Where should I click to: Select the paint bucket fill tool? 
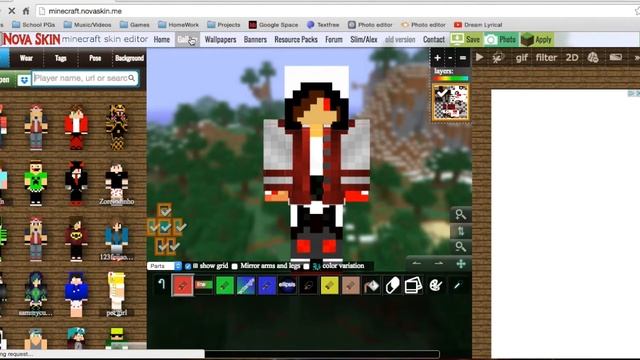coord(371,285)
